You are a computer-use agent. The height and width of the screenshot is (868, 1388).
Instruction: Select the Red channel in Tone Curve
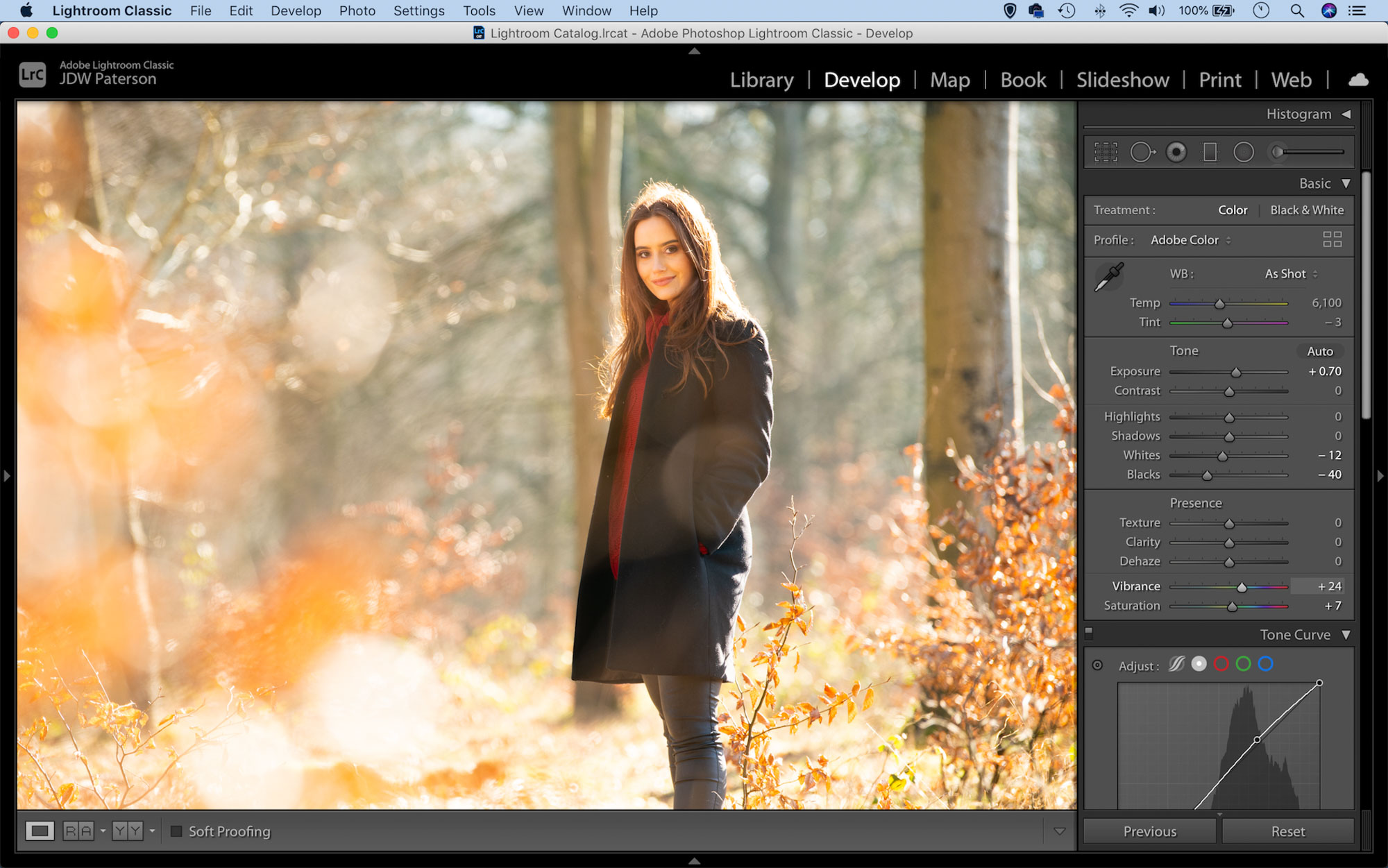click(x=1221, y=664)
